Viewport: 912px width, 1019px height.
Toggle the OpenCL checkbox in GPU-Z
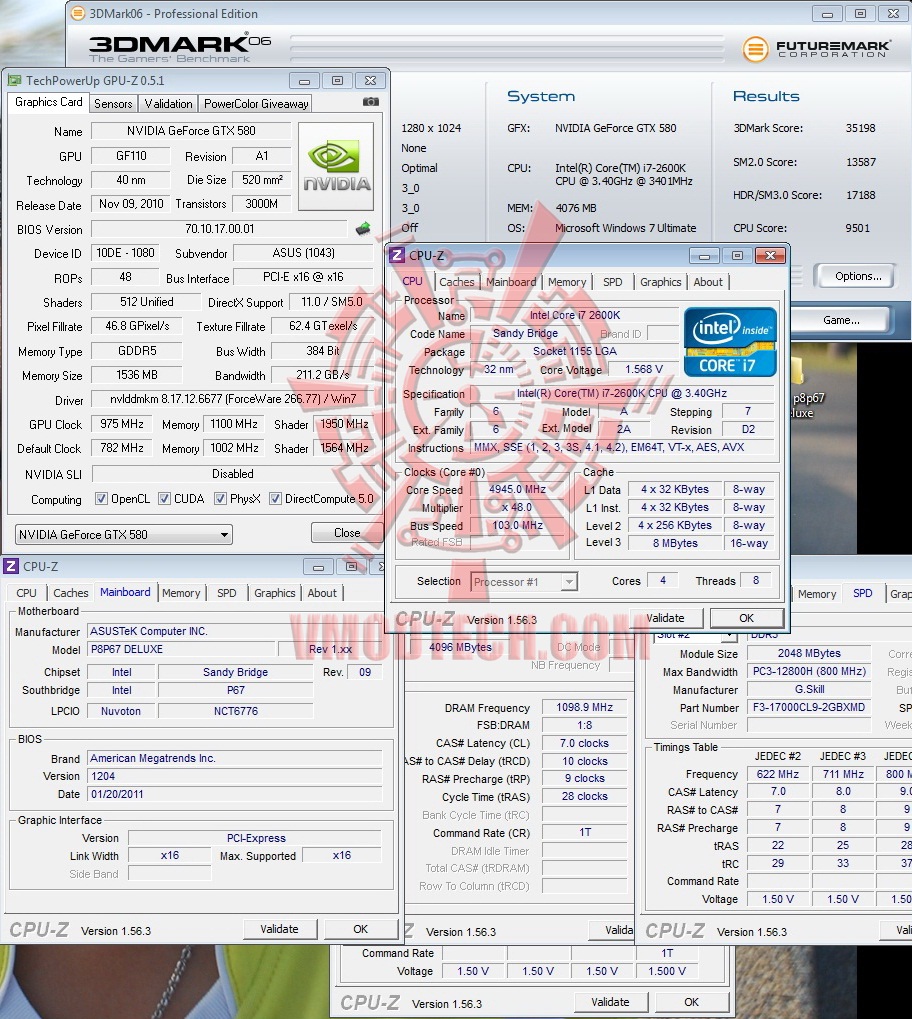tap(101, 498)
